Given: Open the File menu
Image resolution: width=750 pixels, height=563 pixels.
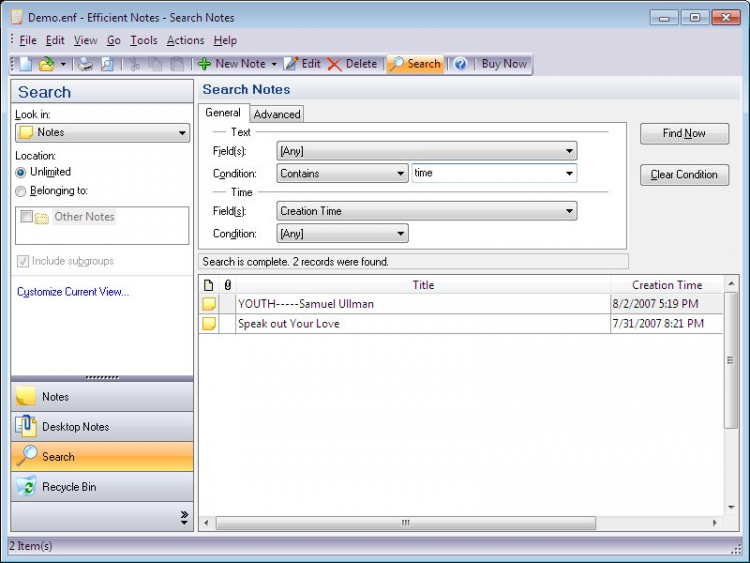Looking at the screenshot, I should point(28,41).
